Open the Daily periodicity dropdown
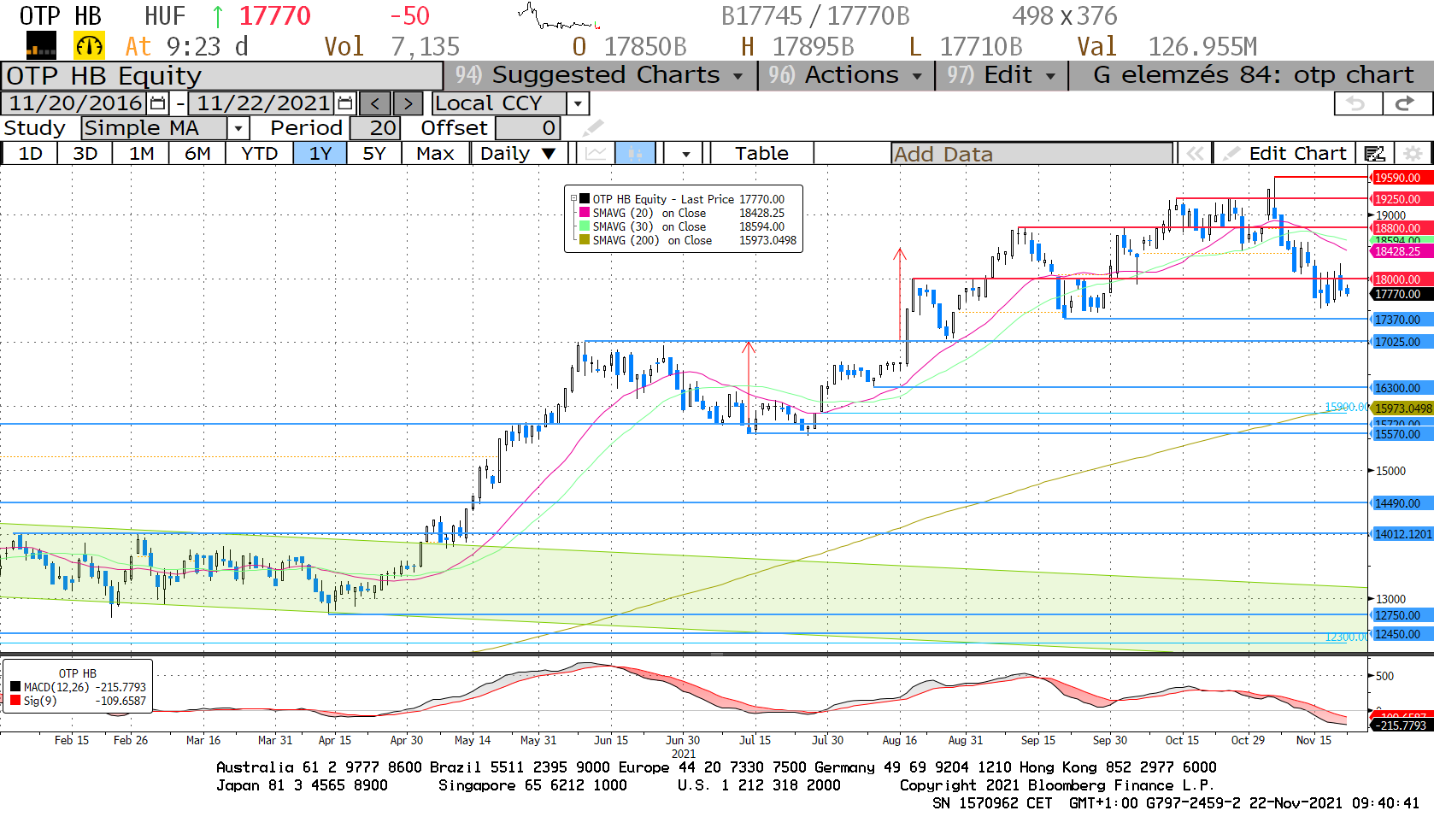 [518, 154]
